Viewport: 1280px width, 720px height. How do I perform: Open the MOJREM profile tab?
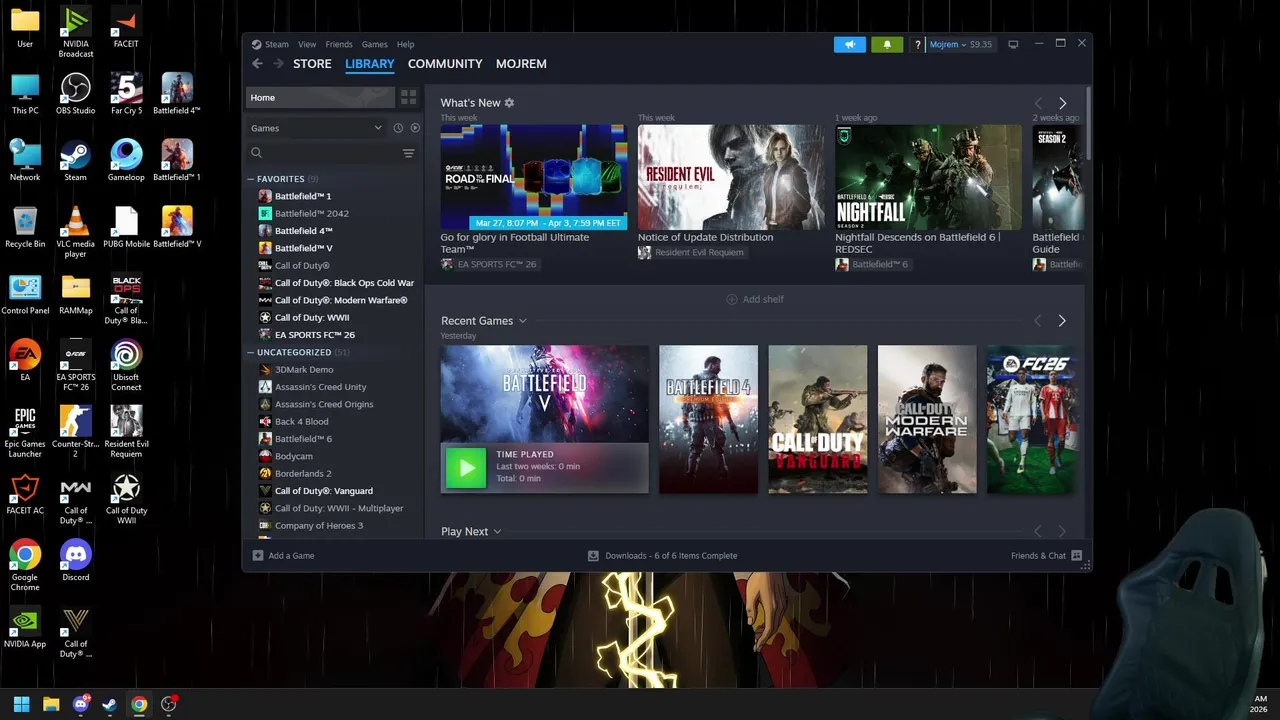521,63
